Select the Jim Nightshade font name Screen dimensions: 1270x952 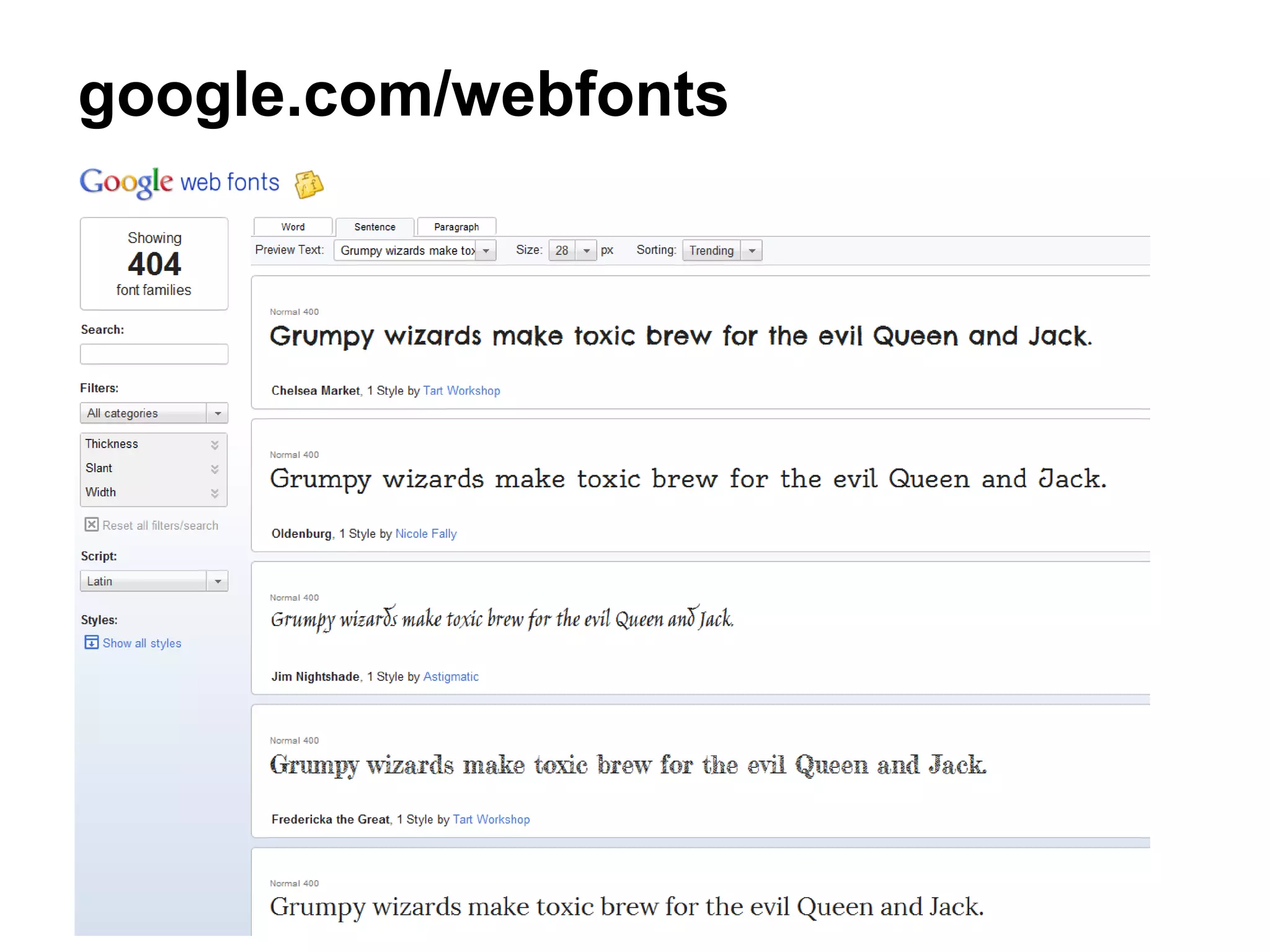315,677
